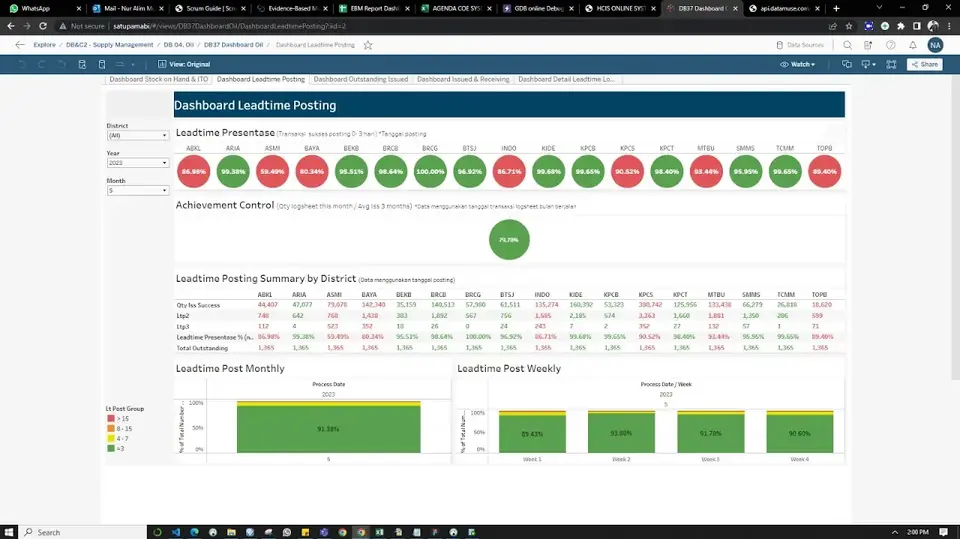
Task: Open Chrome three-dot menu
Action: pyautogui.click(x=949, y=26)
